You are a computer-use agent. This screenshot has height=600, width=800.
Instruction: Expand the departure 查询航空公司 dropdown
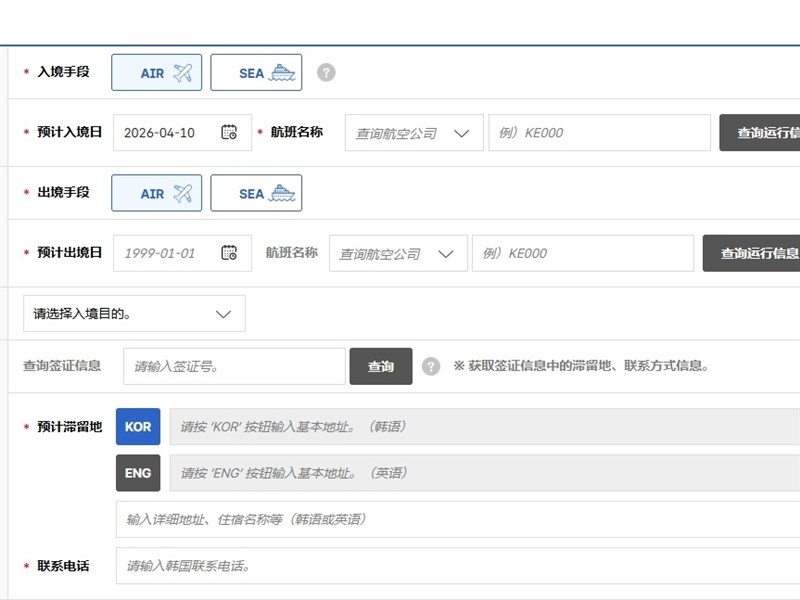(398, 254)
